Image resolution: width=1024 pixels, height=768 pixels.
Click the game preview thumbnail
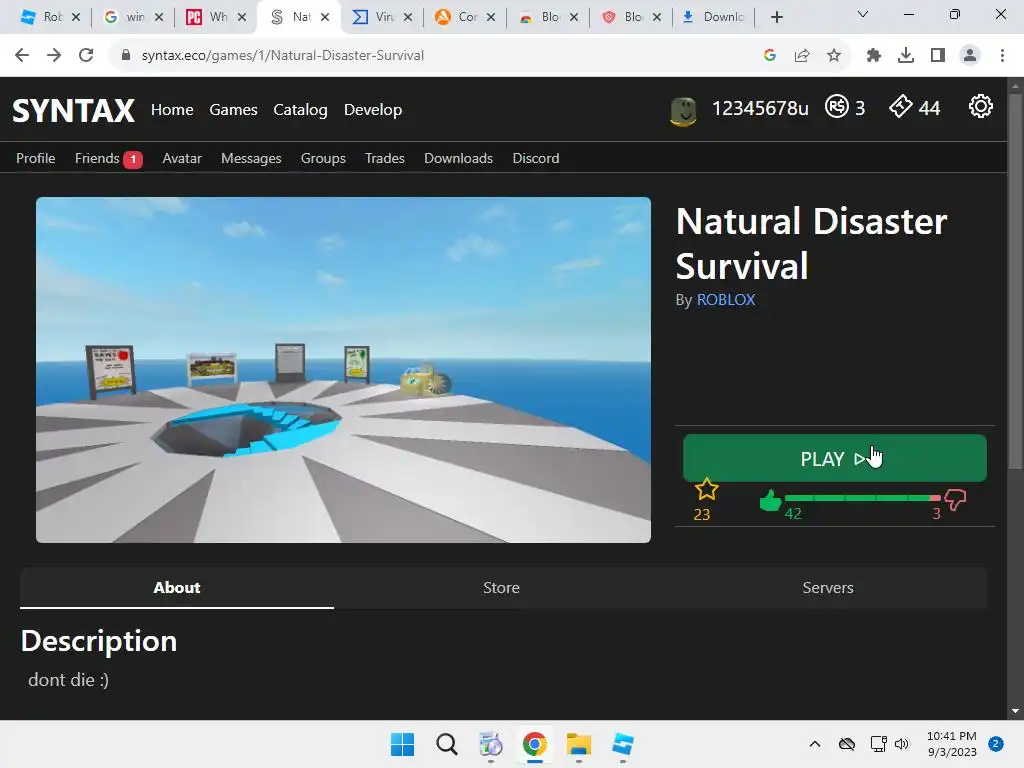coord(344,370)
